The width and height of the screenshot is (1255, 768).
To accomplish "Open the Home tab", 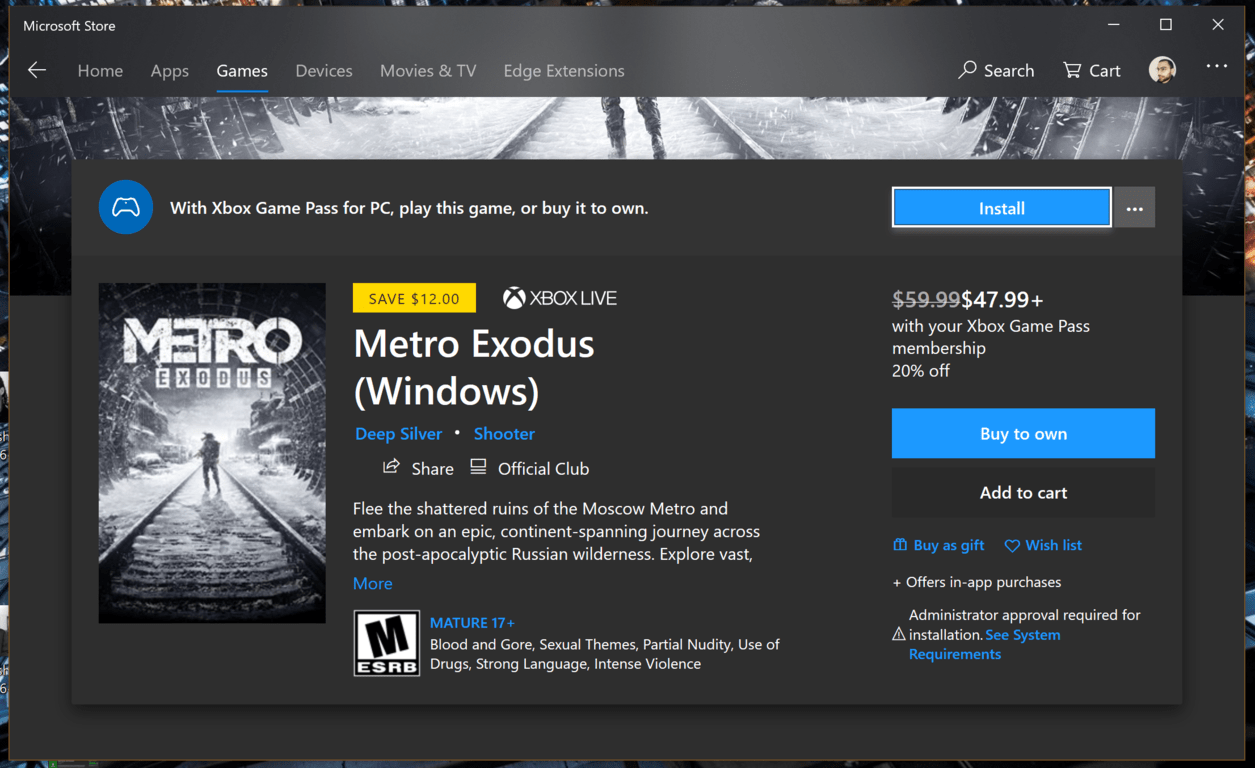I will 100,71.
